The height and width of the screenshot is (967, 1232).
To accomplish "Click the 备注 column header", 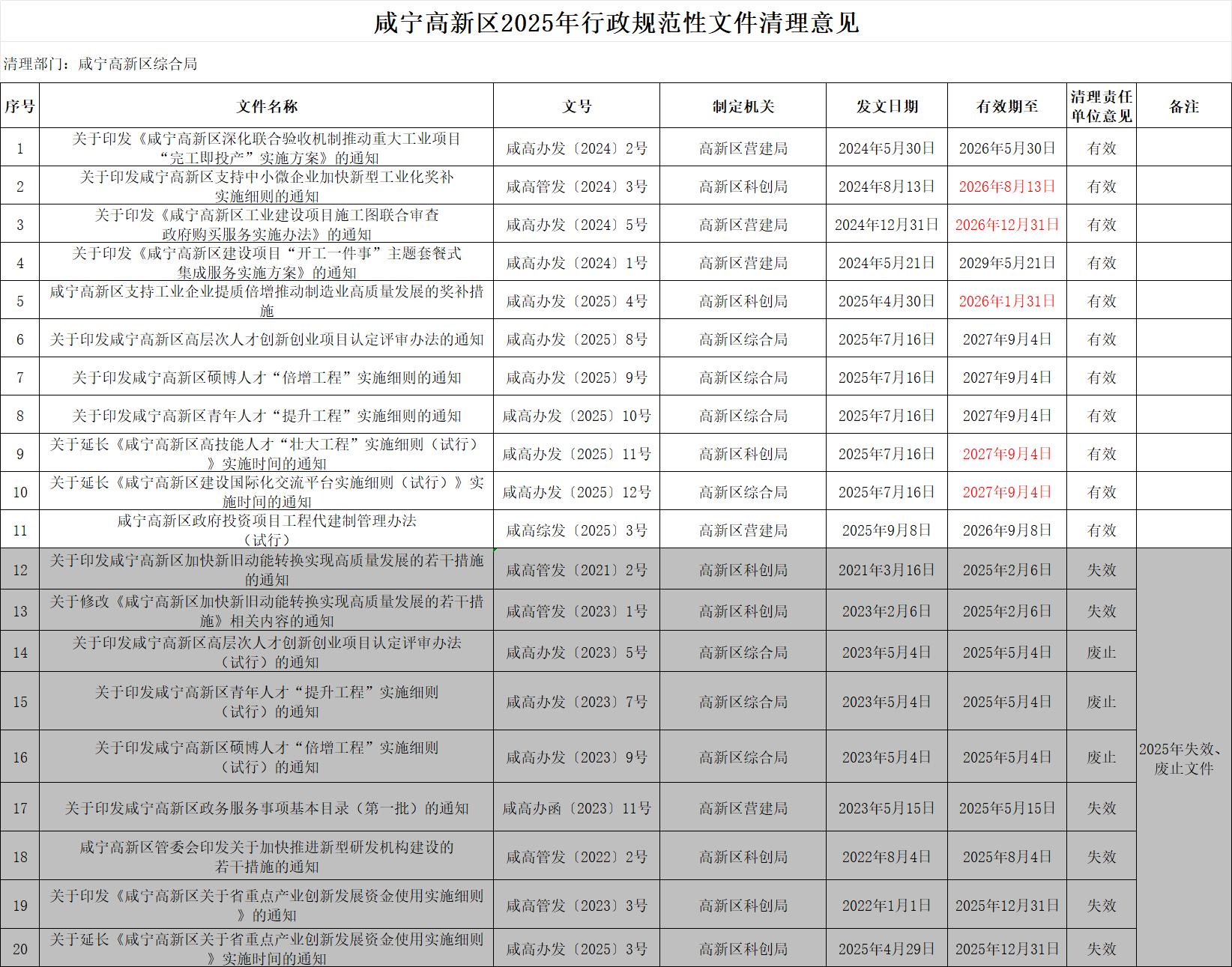I will [1183, 106].
